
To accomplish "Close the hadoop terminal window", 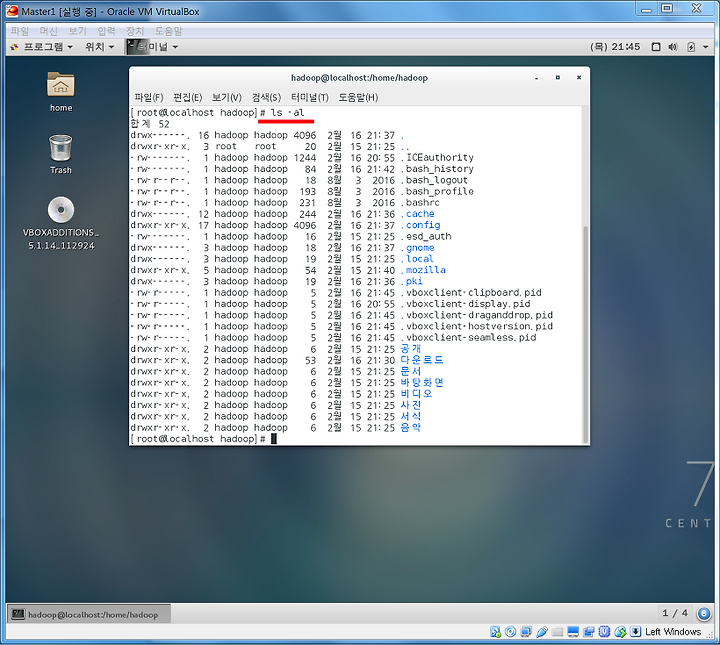I will point(579,78).
